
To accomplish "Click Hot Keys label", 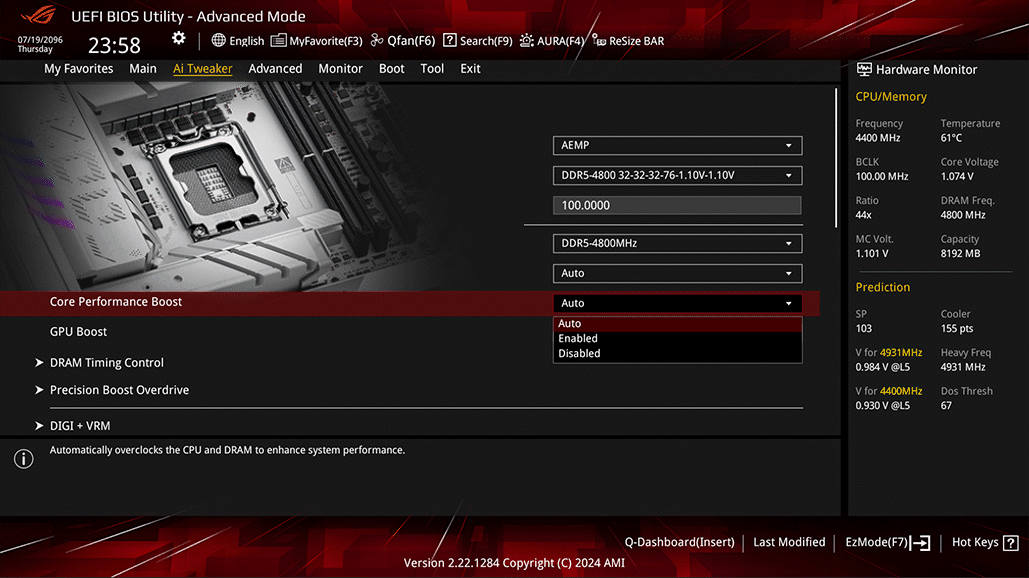I will [975, 543].
